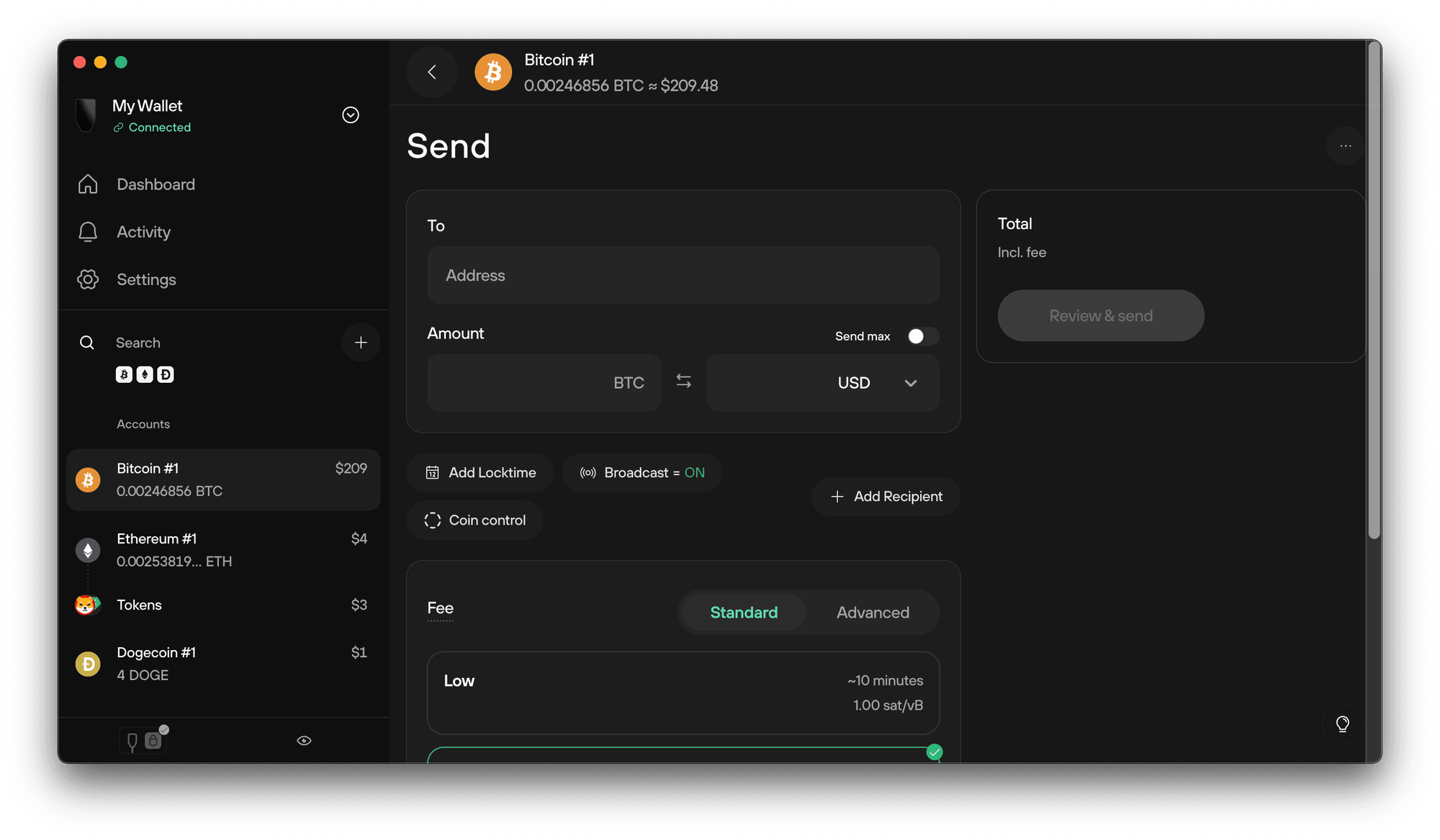Open the three-dots options menu
This screenshot has height=840, width=1440.
tap(1345, 146)
